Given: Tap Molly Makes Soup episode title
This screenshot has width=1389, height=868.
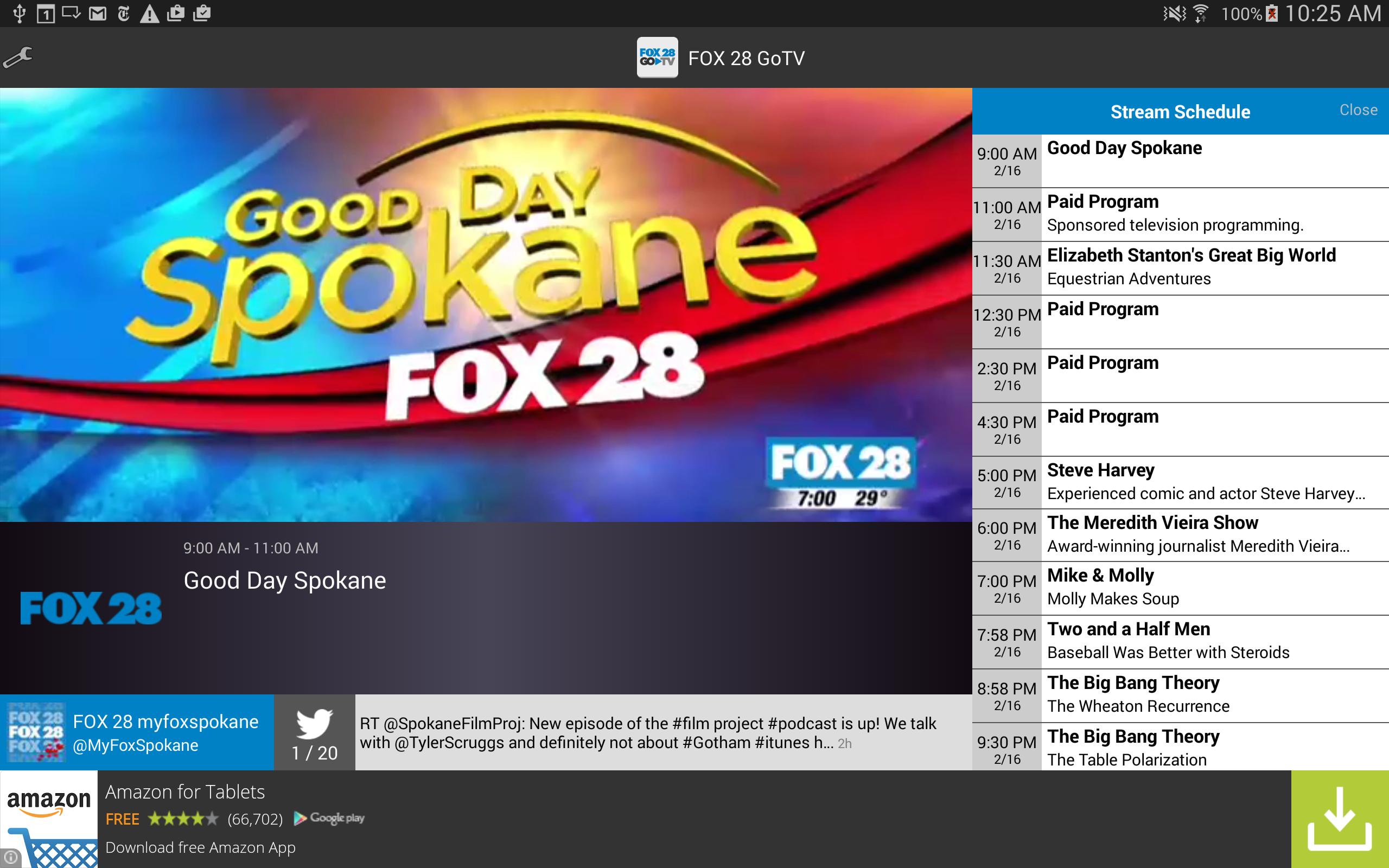Looking at the screenshot, I should tap(1113, 599).
